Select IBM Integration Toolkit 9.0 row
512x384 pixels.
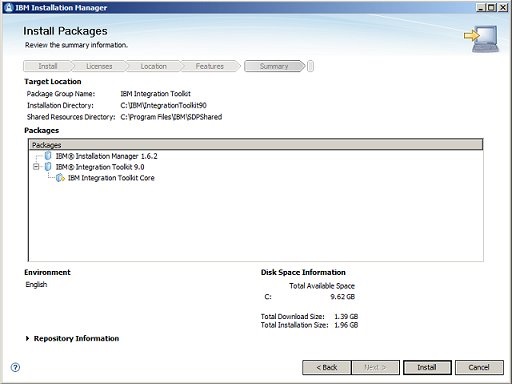pyautogui.click(x=100, y=167)
